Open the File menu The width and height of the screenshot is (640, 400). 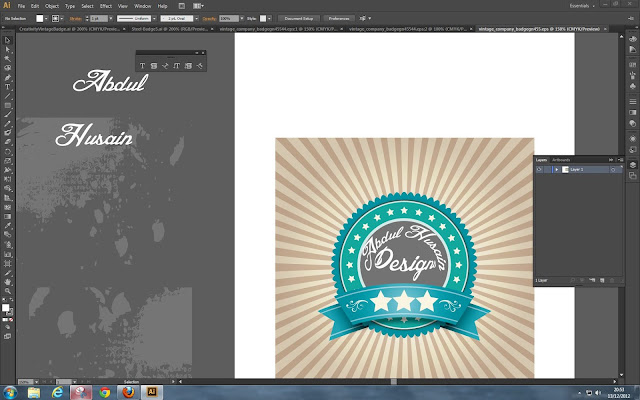tap(21, 6)
